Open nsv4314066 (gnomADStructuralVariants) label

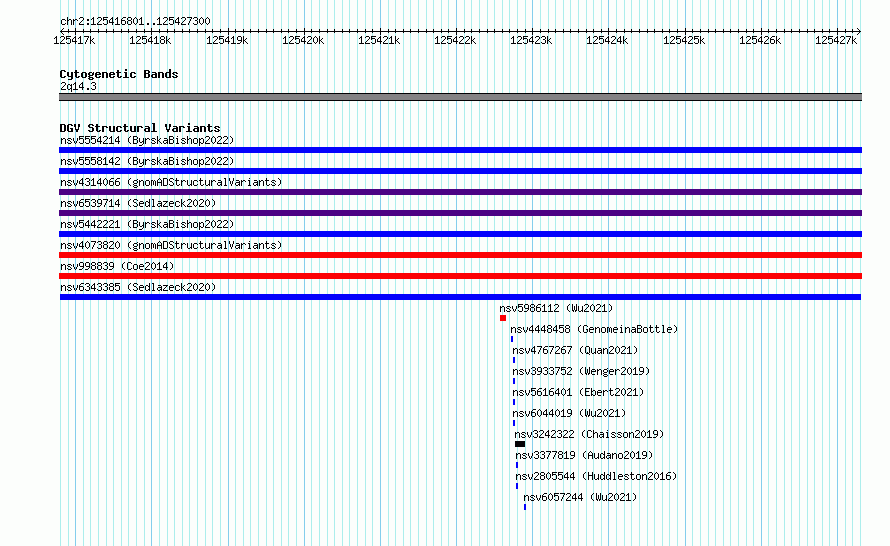(171, 182)
